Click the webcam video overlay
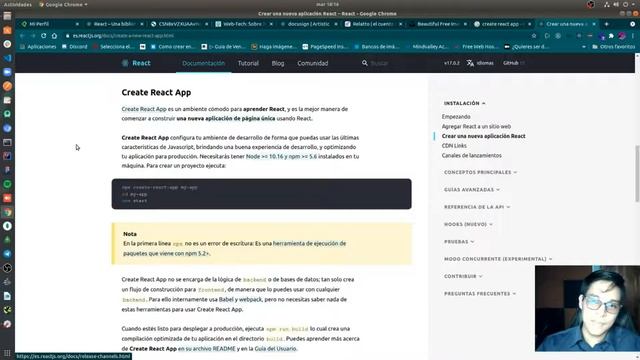The image size is (640, 360). point(587,309)
